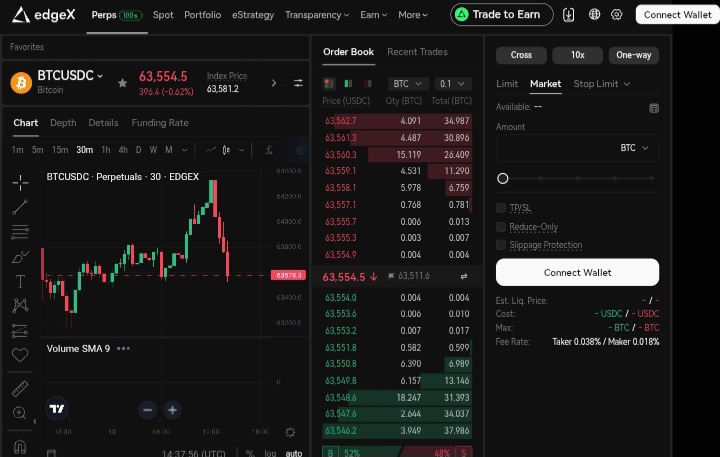Enable the Slippage Protection checkbox
Image resolution: width=720 pixels, height=457 pixels.
pos(501,245)
